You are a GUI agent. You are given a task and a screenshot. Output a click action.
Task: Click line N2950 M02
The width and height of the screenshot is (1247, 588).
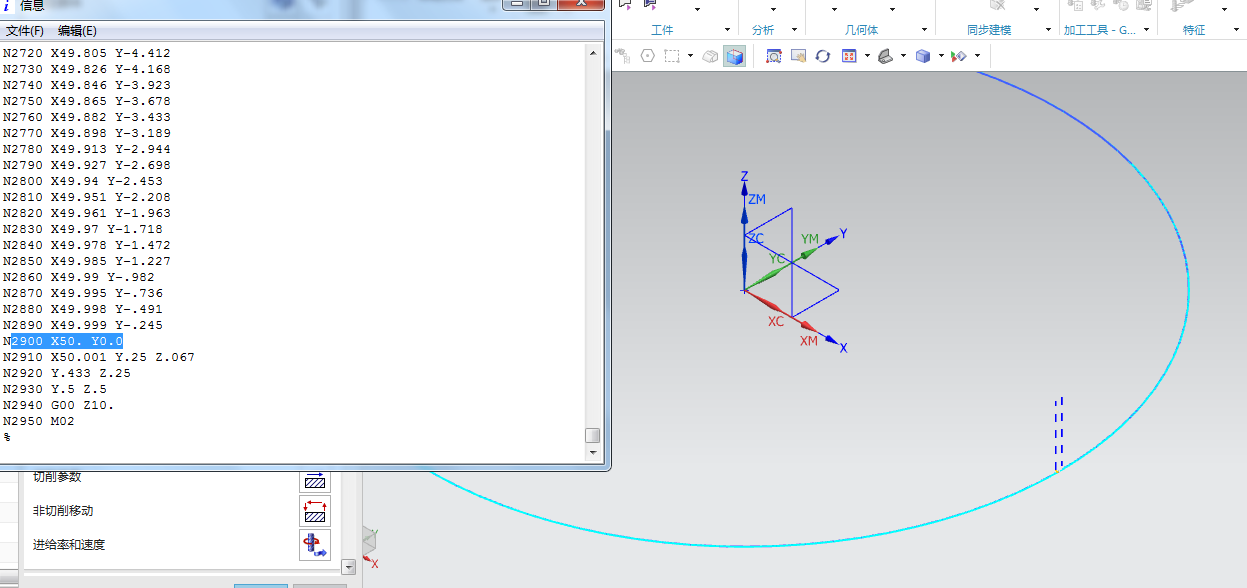[39, 421]
